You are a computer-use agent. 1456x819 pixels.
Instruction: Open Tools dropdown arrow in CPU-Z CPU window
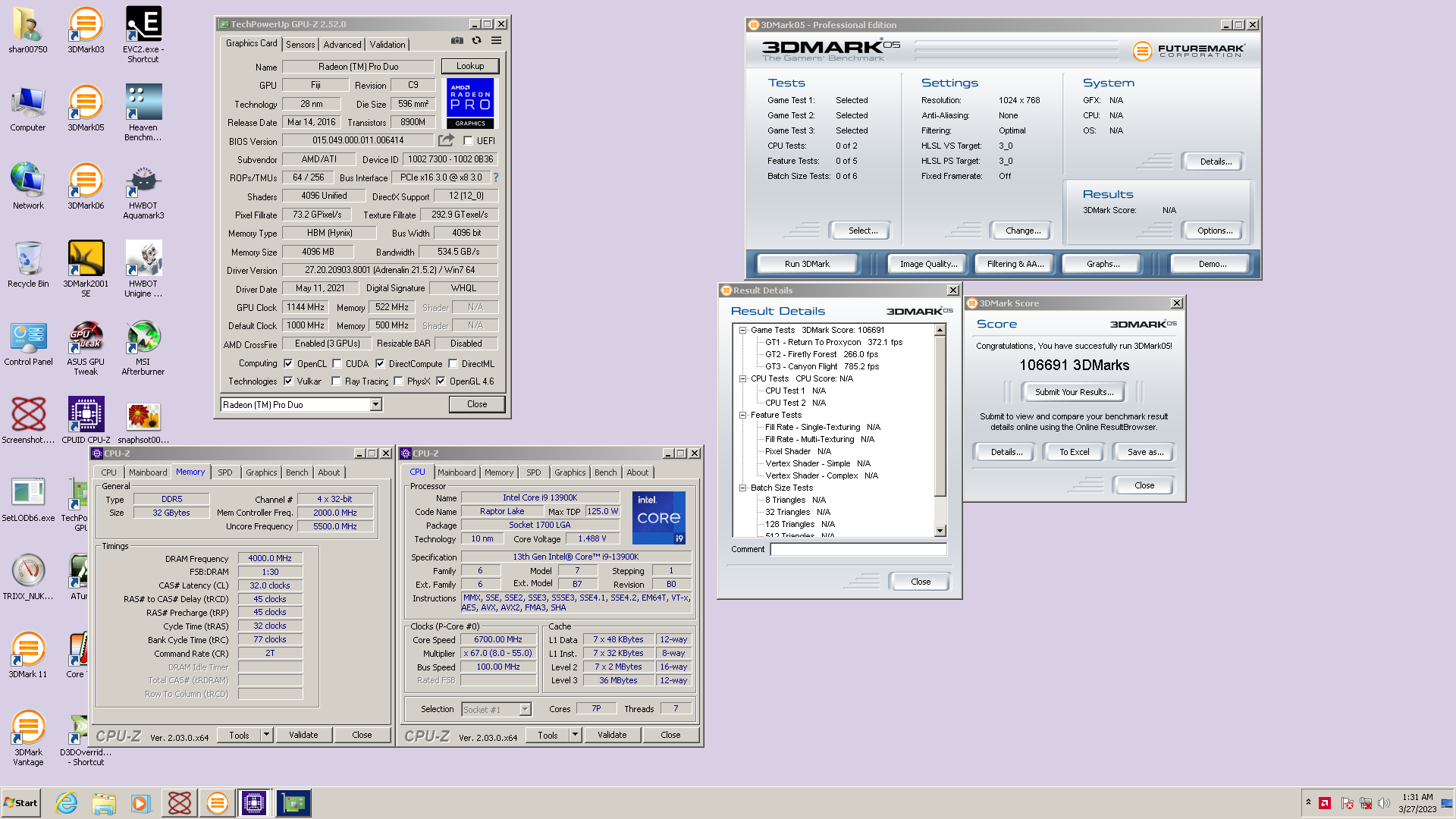coord(575,735)
